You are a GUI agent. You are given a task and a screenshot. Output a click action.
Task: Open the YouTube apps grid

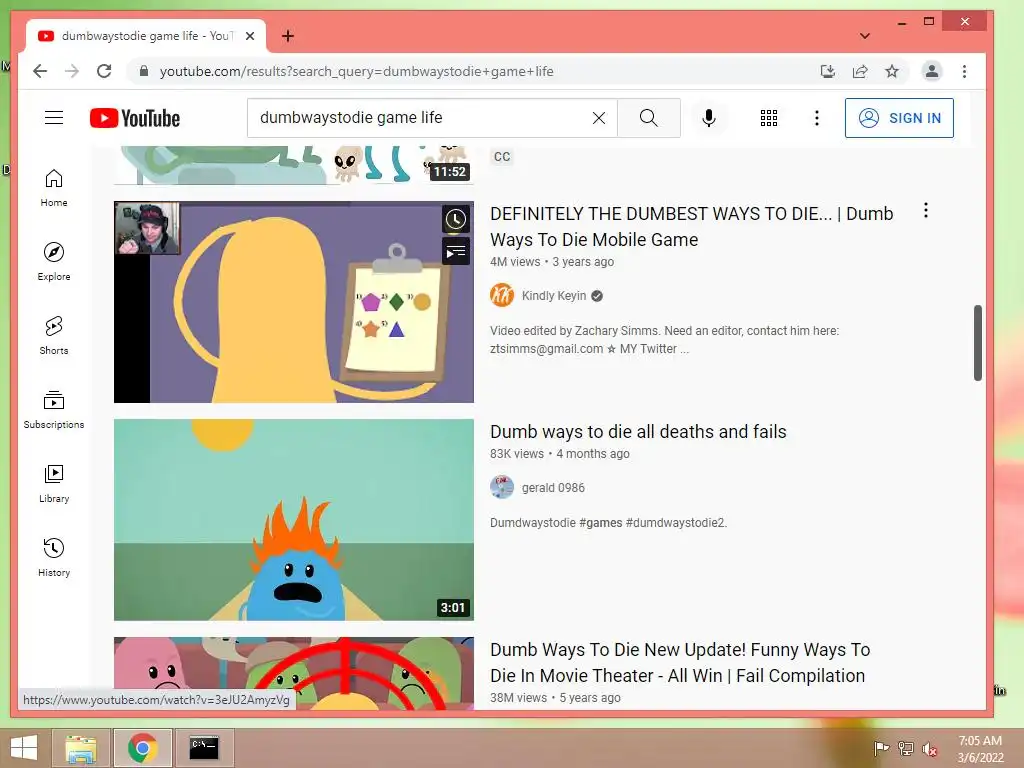pyautogui.click(x=769, y=118)
